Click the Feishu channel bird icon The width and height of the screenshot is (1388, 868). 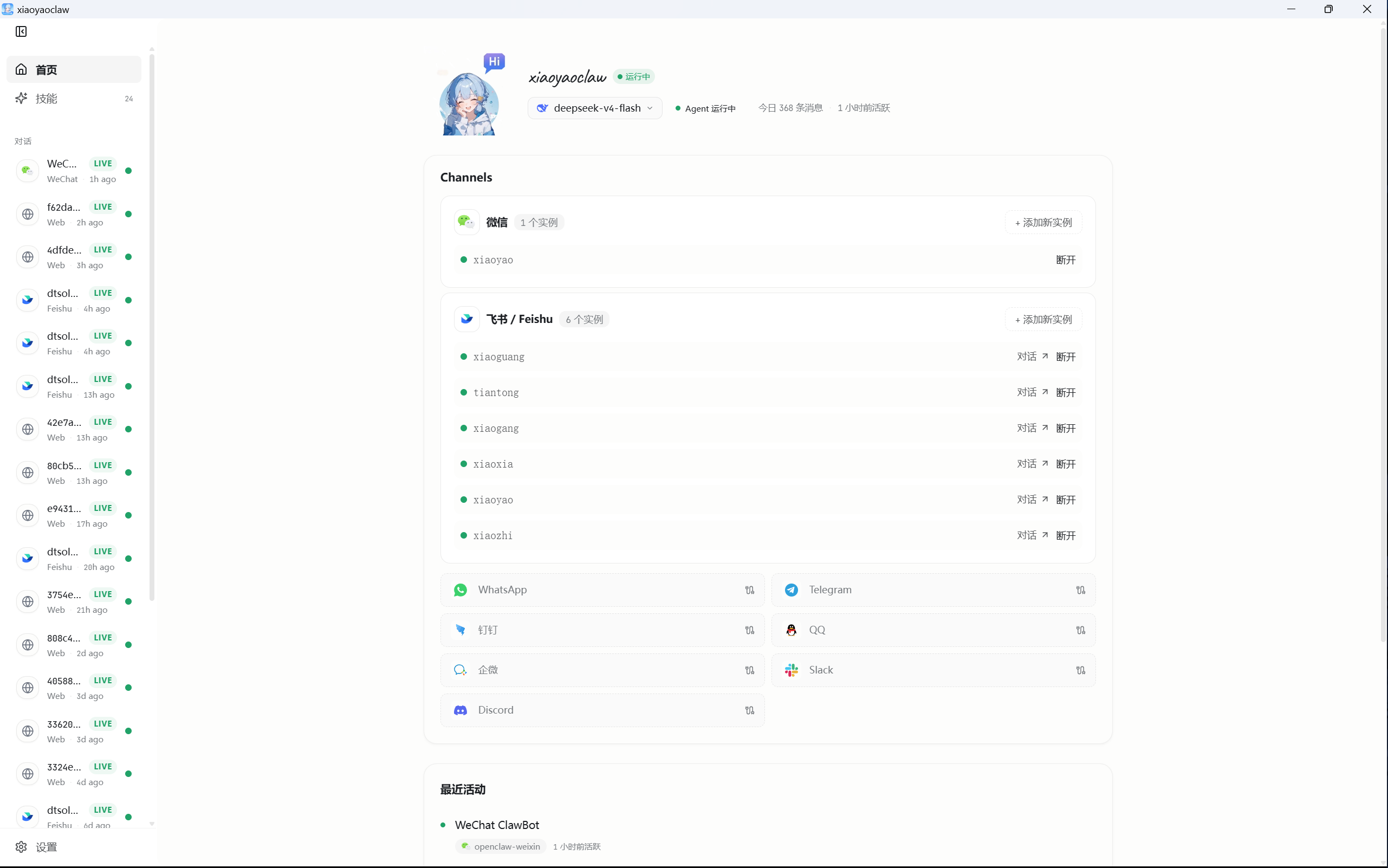466,319
